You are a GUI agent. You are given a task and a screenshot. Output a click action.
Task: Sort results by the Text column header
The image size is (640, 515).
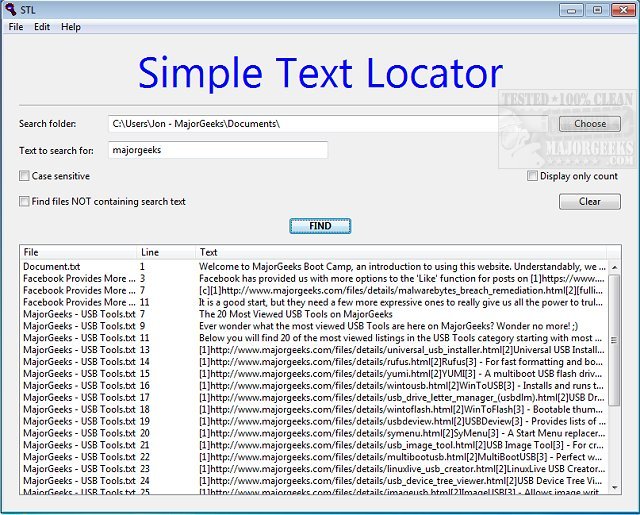(401, 252)
